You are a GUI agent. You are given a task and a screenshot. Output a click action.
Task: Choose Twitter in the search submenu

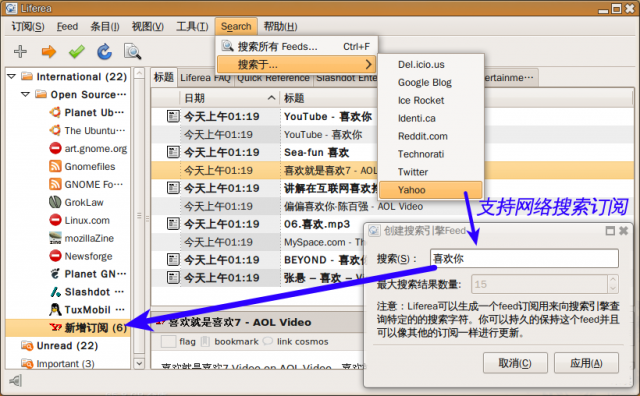click(431, 172)
